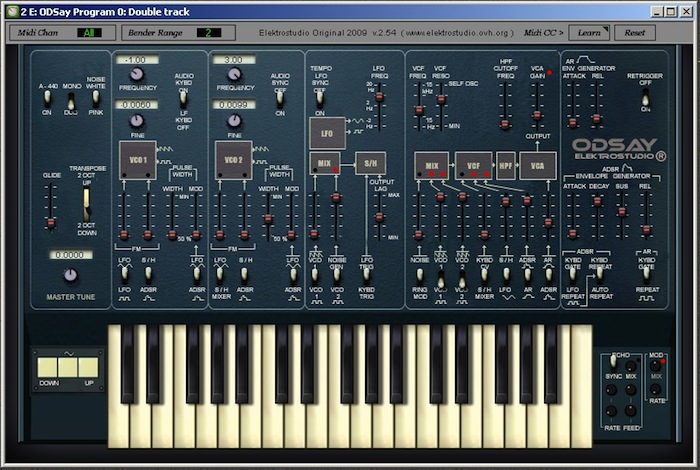Click VCO 2 fine value field 0.0059

pyautogui.click(x=234, y=105)
